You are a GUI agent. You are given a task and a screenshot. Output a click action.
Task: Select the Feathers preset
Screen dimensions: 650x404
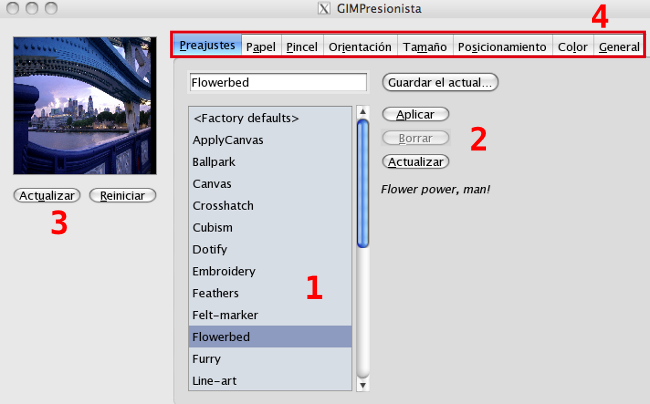[x=270, y=293]
